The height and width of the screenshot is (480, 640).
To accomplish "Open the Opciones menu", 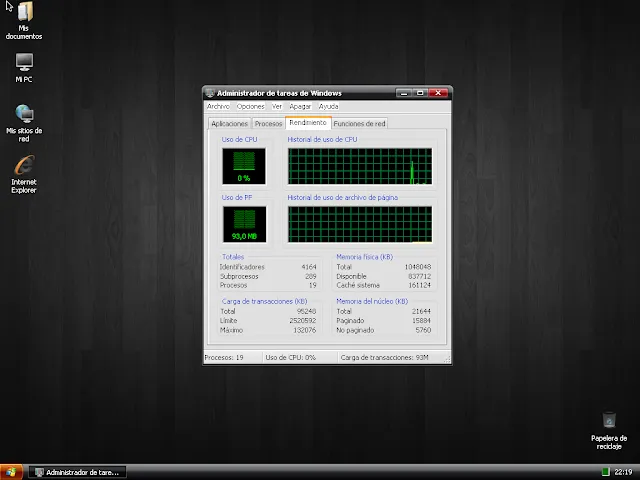I will pos(251,107).
